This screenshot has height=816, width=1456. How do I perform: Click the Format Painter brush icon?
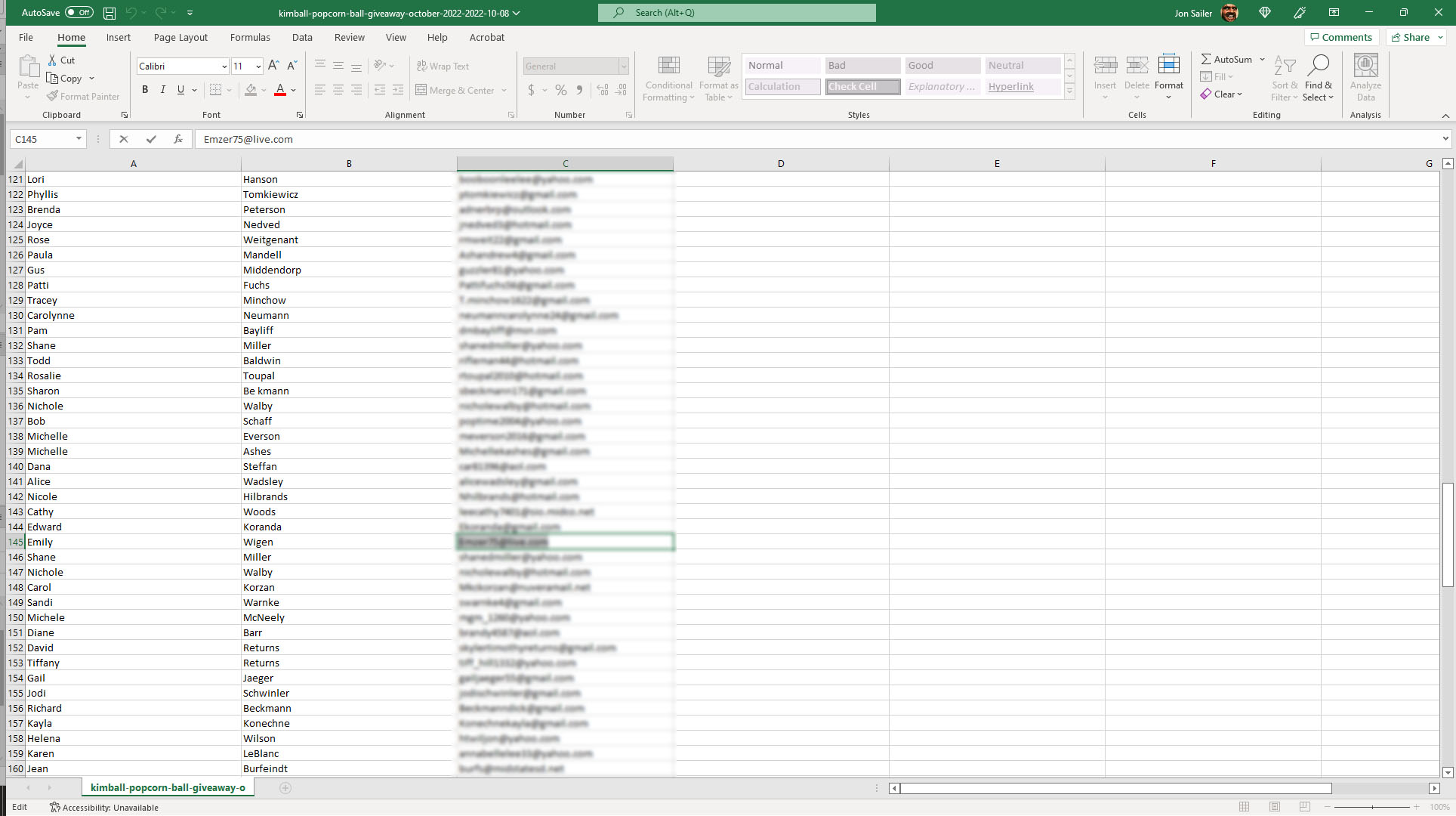(x=52, y=96)
